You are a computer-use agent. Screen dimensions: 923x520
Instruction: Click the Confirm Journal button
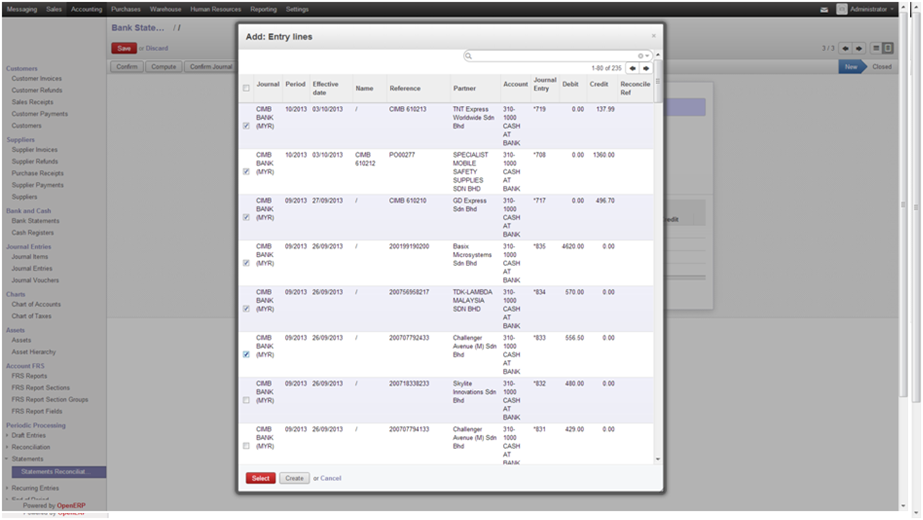(211, 67)
